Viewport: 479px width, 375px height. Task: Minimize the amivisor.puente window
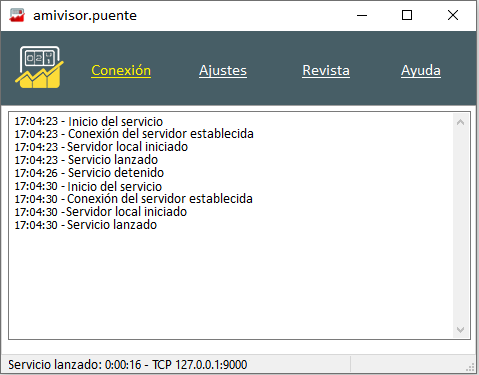point(362,15)
